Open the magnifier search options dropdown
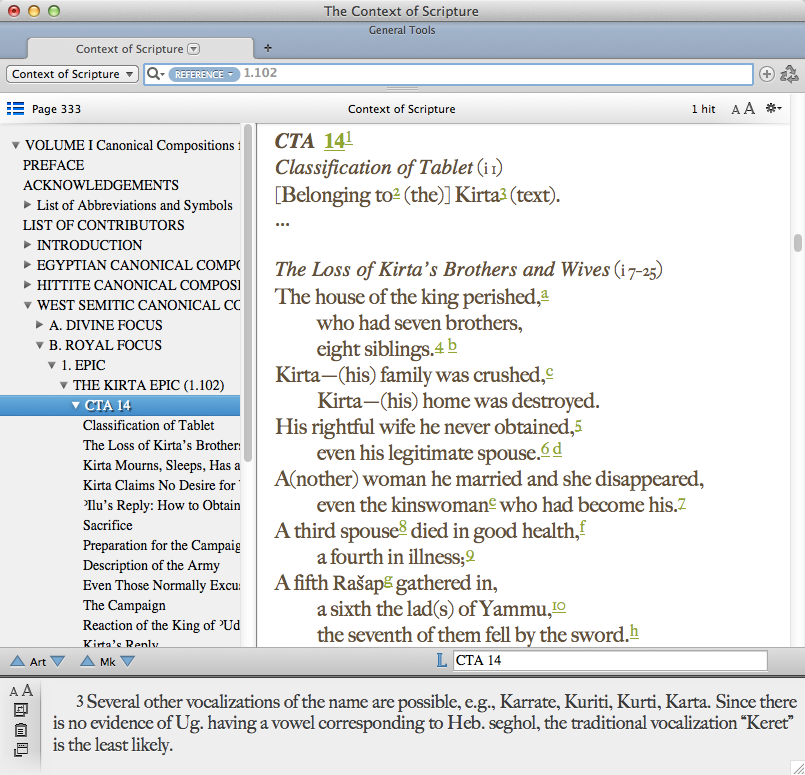The image size is (805, 775). point(155,74)
